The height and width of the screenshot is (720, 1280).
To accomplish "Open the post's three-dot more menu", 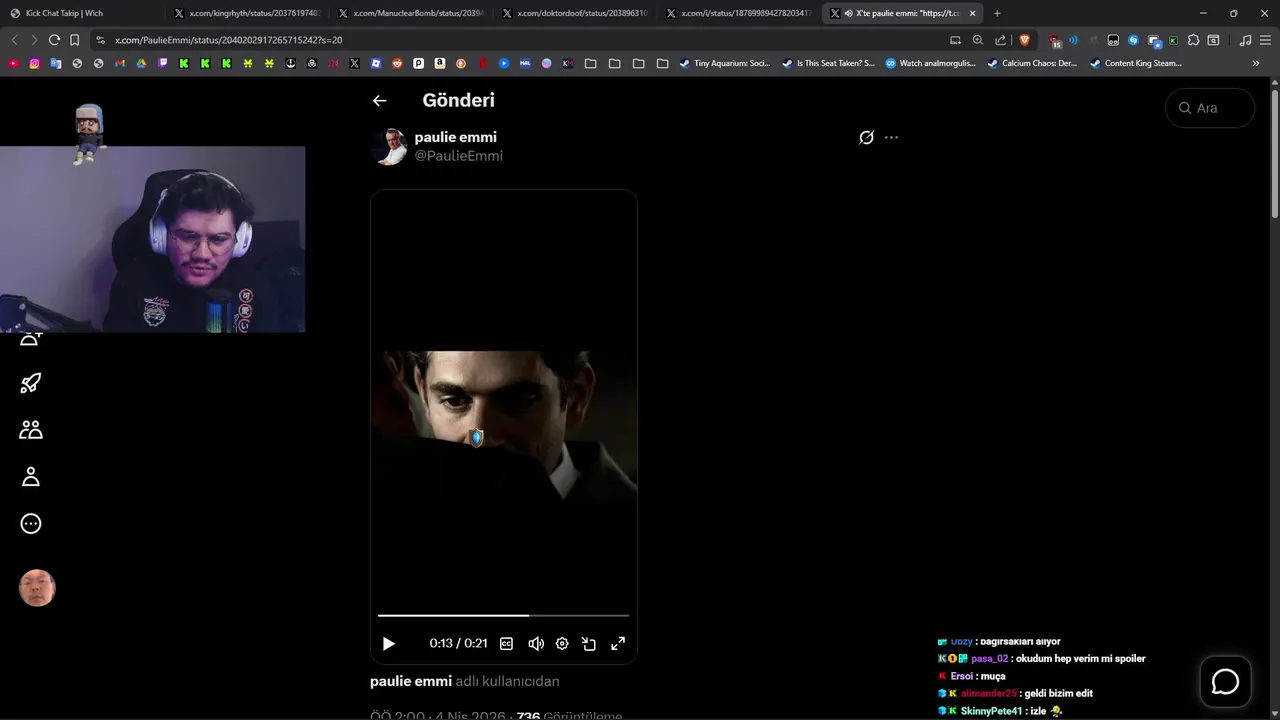I will coord(891,137).
